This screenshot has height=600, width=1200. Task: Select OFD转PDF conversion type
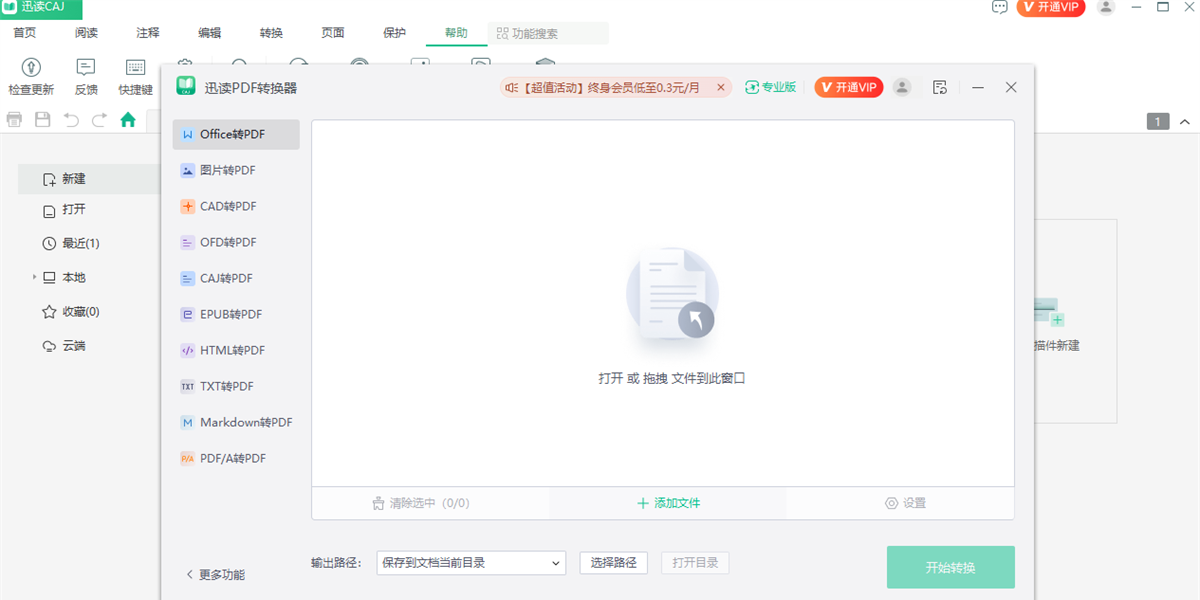pyautogui.click(x=236, y=242)
